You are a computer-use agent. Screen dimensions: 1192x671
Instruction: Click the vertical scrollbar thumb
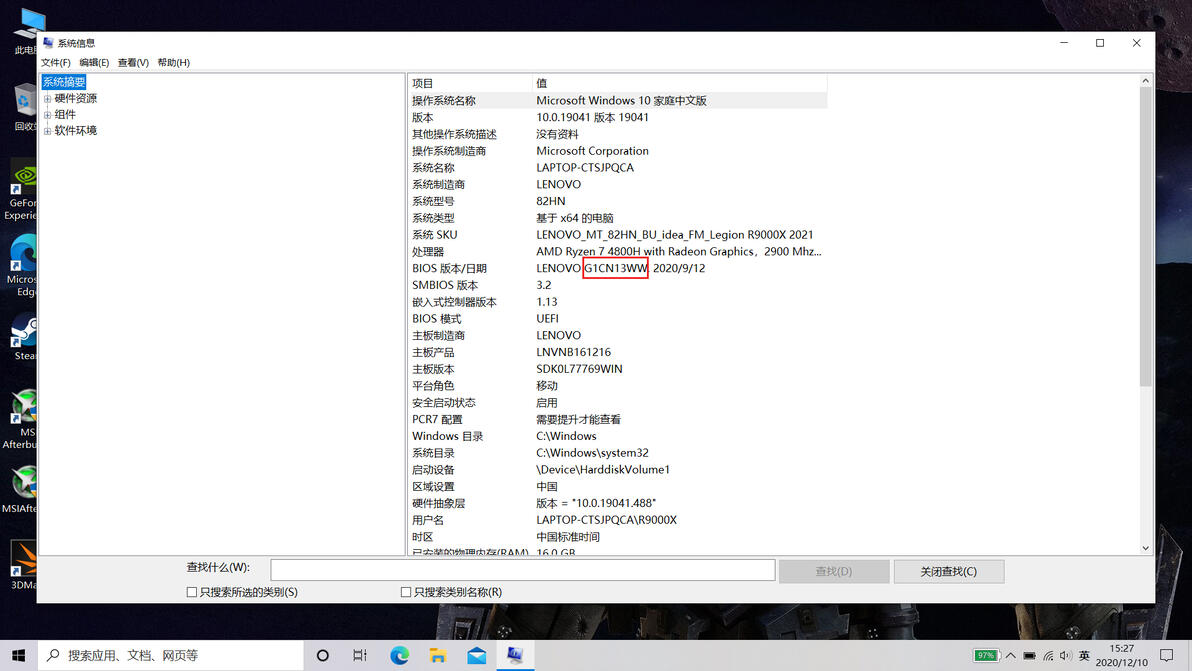(1146, 236)
